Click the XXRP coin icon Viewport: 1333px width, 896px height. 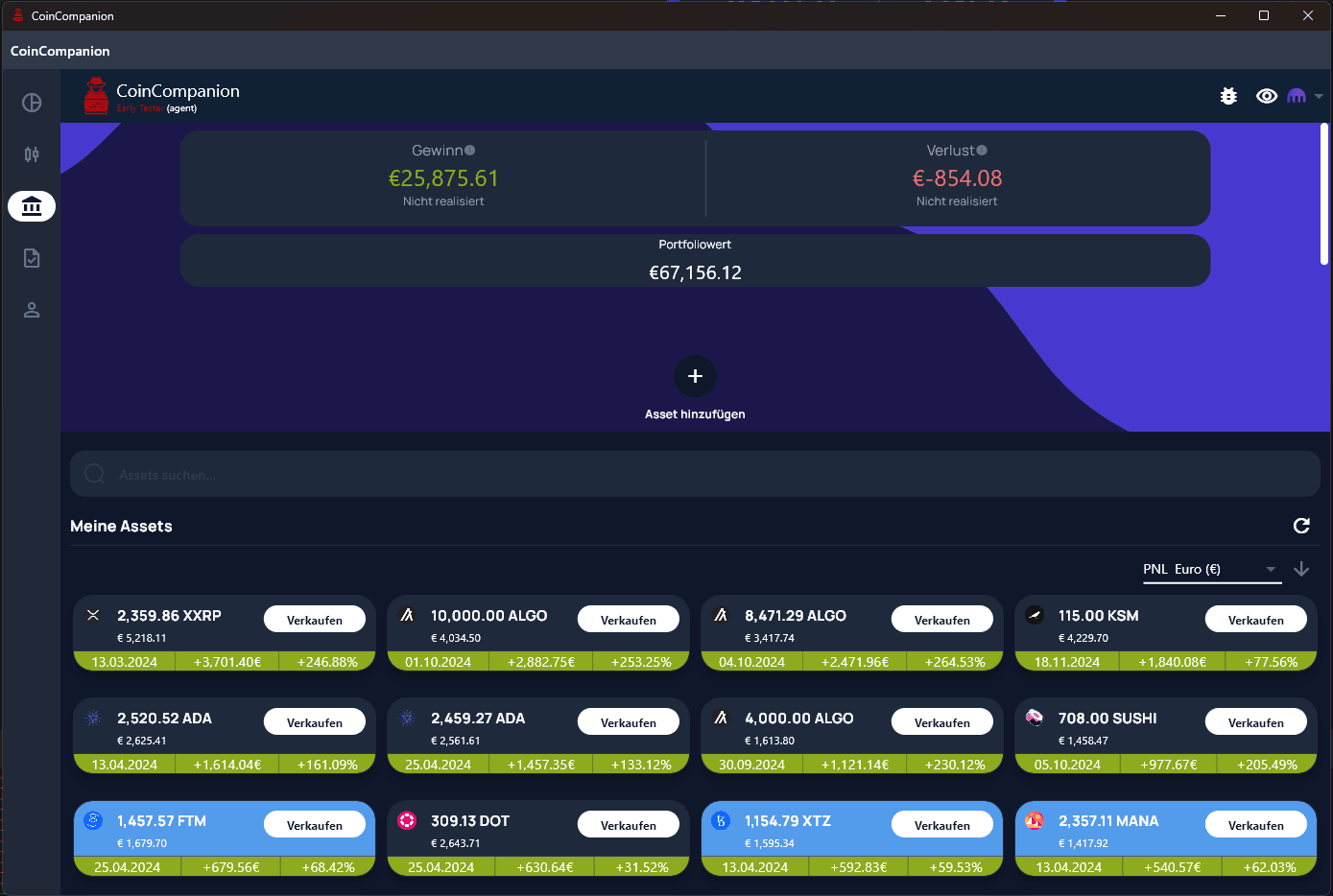93,615
